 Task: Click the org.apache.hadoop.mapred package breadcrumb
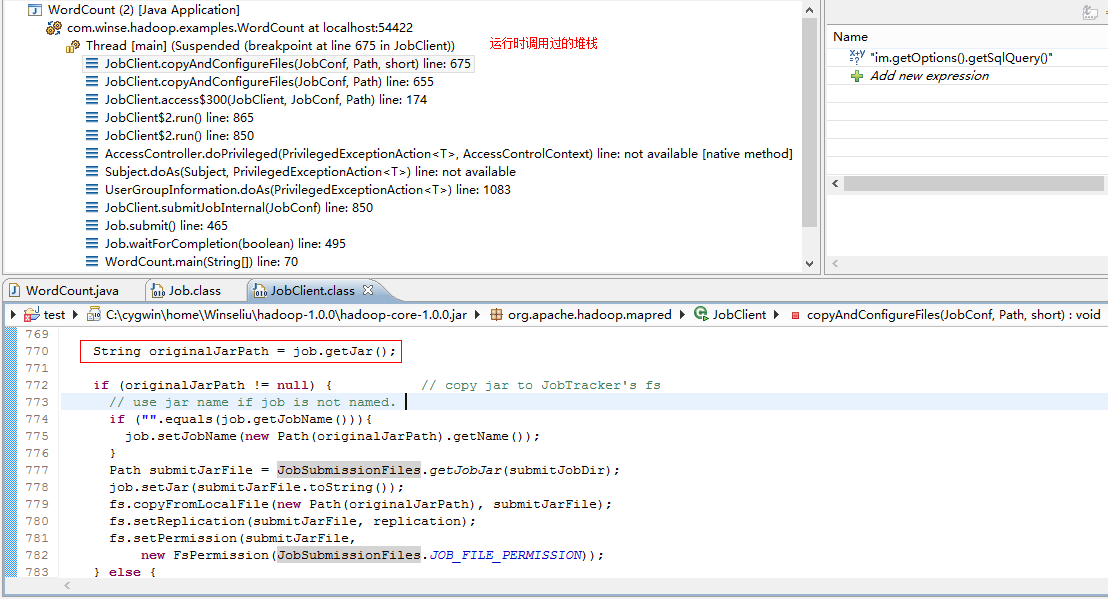pyautogui.click(x=589, y=315)
